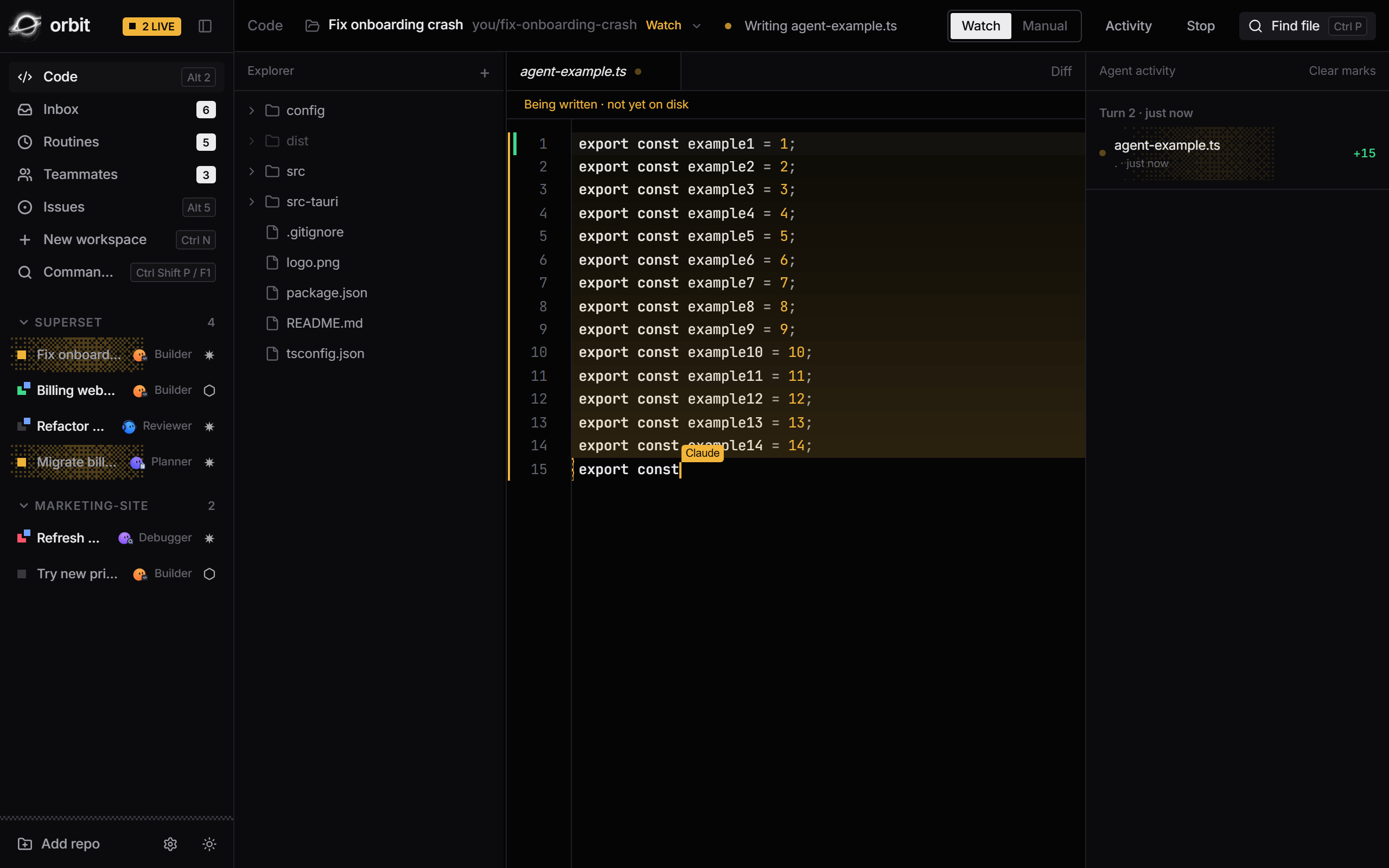Click the orbit planet logo

[x=26, y=25]
